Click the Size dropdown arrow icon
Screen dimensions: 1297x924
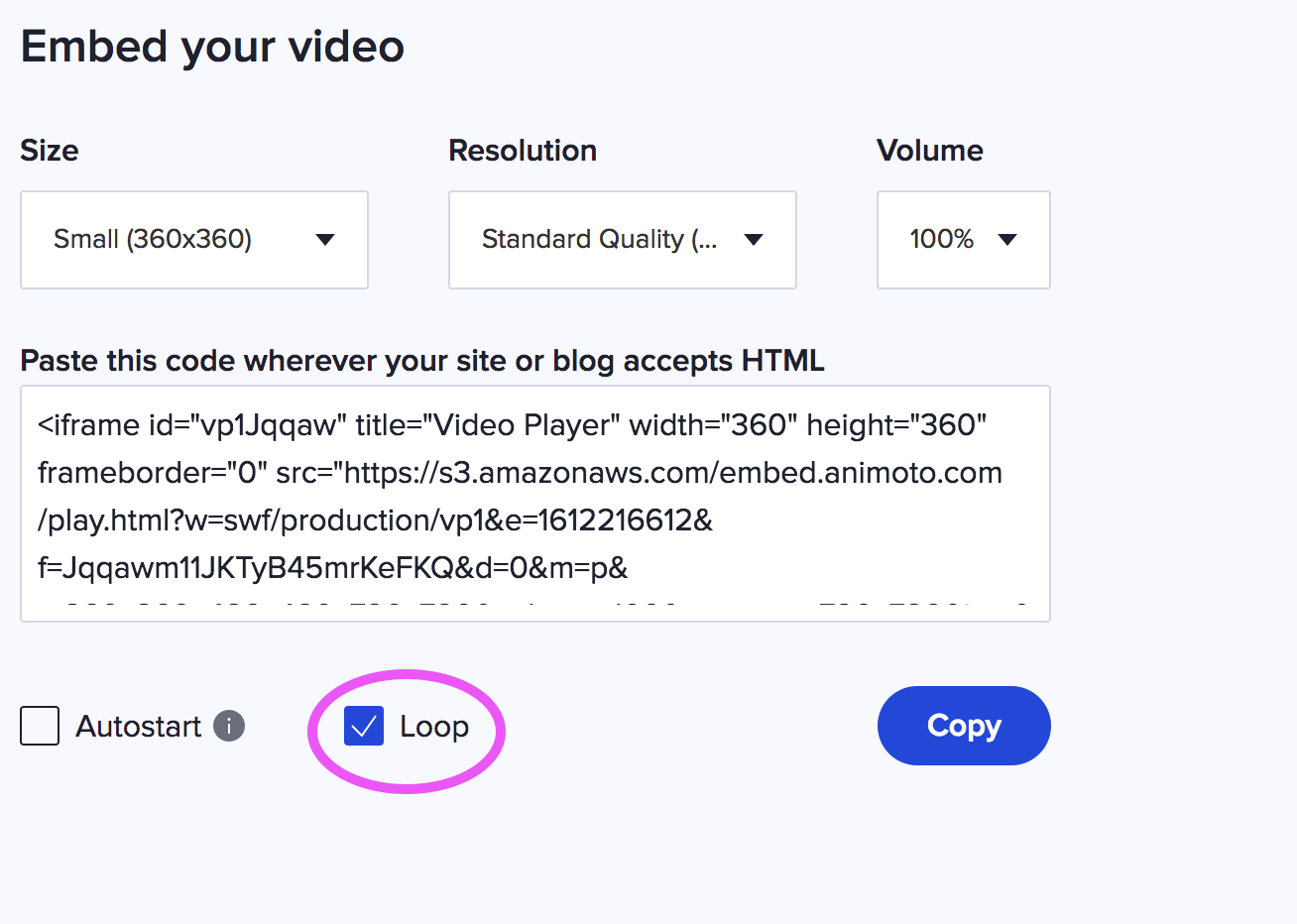(x=325, y=240)
